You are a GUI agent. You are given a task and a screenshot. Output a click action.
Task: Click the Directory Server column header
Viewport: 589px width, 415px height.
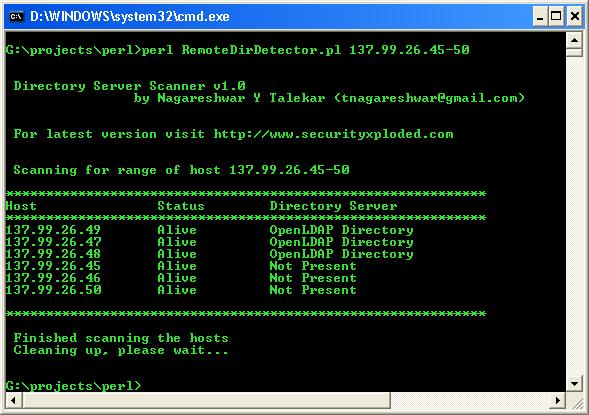333,206
